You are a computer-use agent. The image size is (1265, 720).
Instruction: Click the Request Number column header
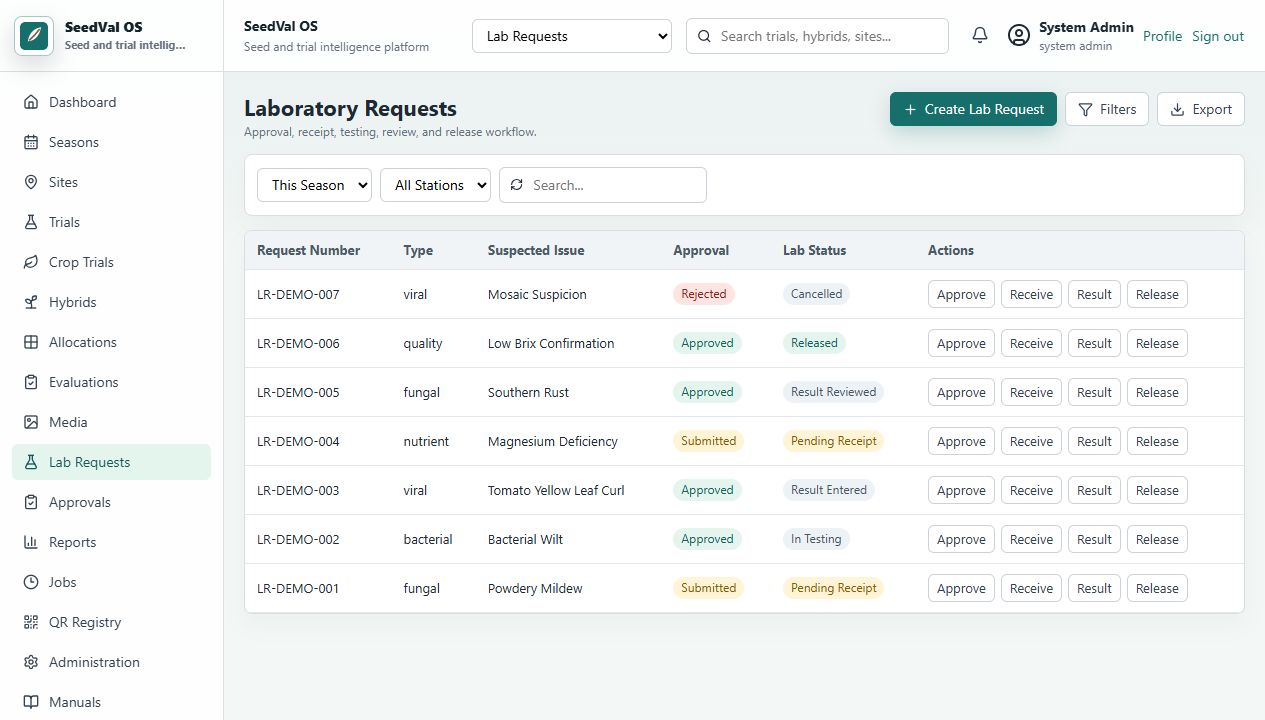308,250
